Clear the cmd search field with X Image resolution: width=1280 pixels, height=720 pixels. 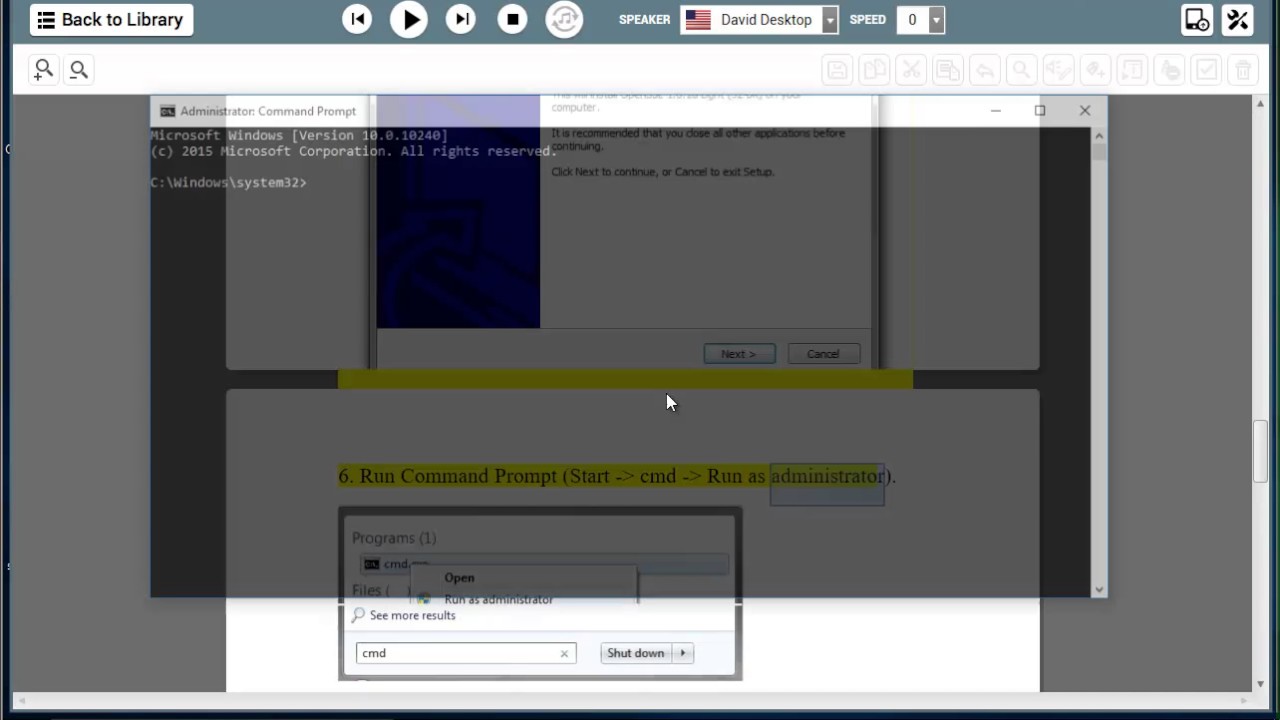coord(564,653)
